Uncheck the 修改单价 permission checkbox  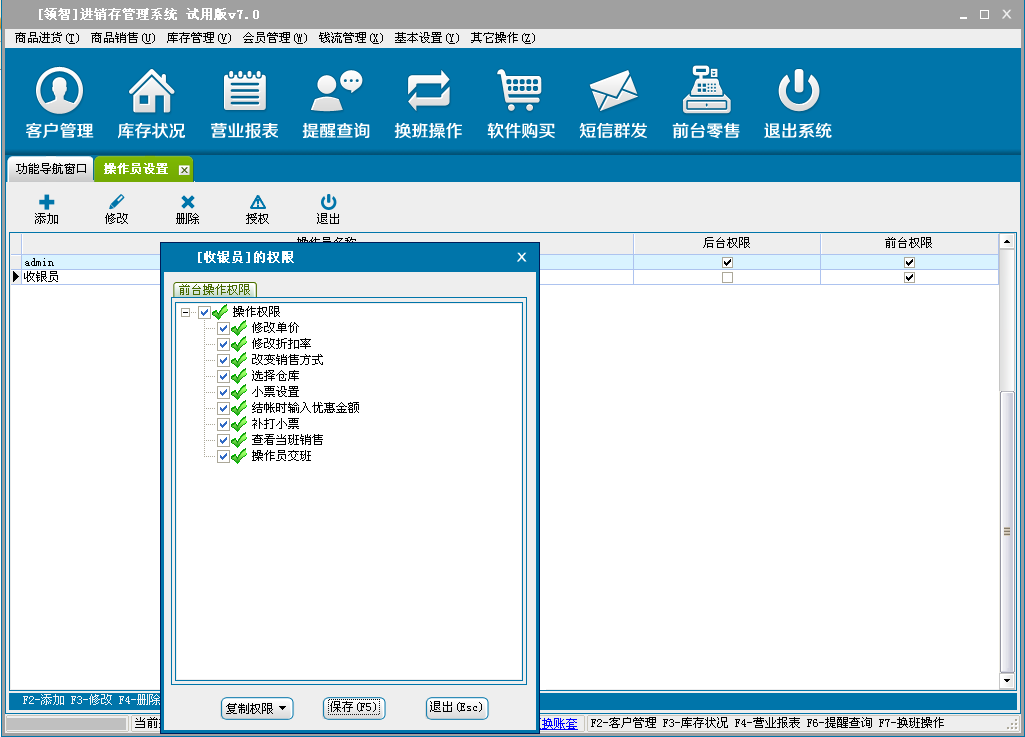[223, 328]
